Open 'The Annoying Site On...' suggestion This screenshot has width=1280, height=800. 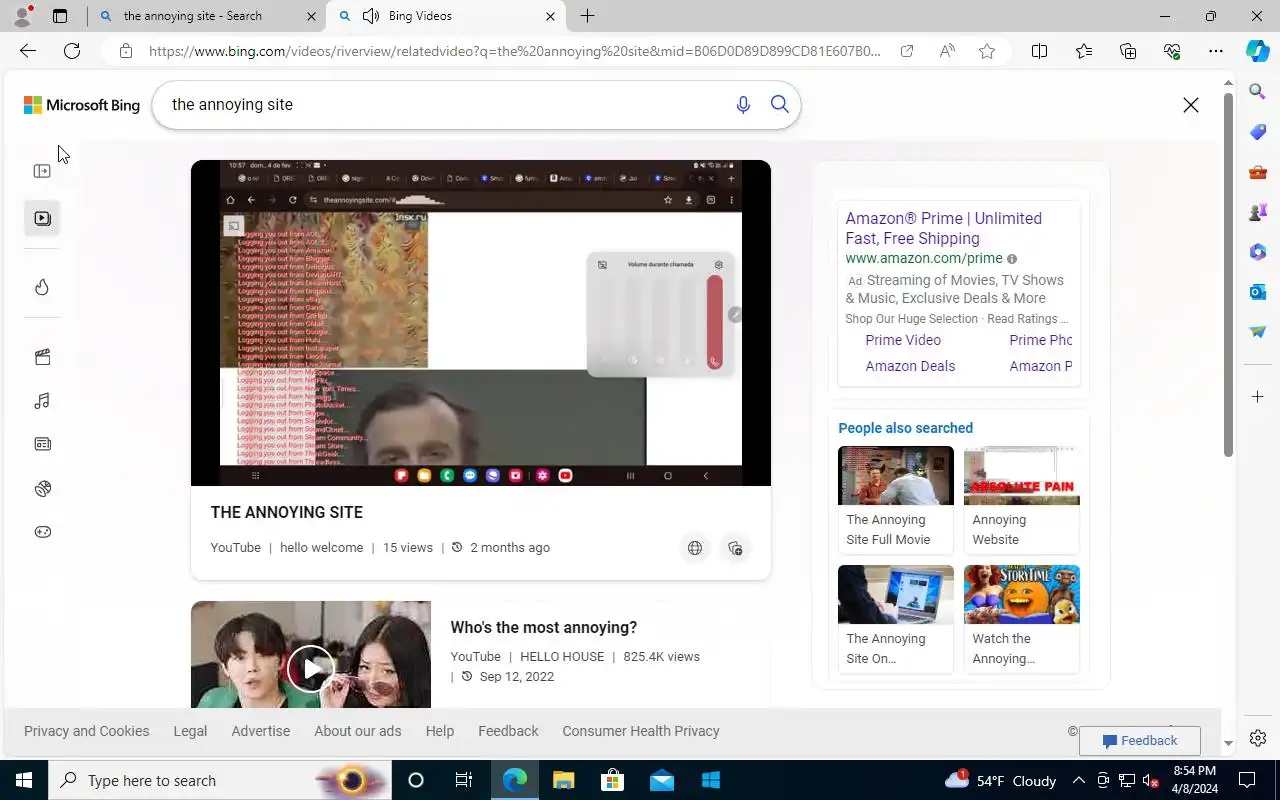coord(896,619)
